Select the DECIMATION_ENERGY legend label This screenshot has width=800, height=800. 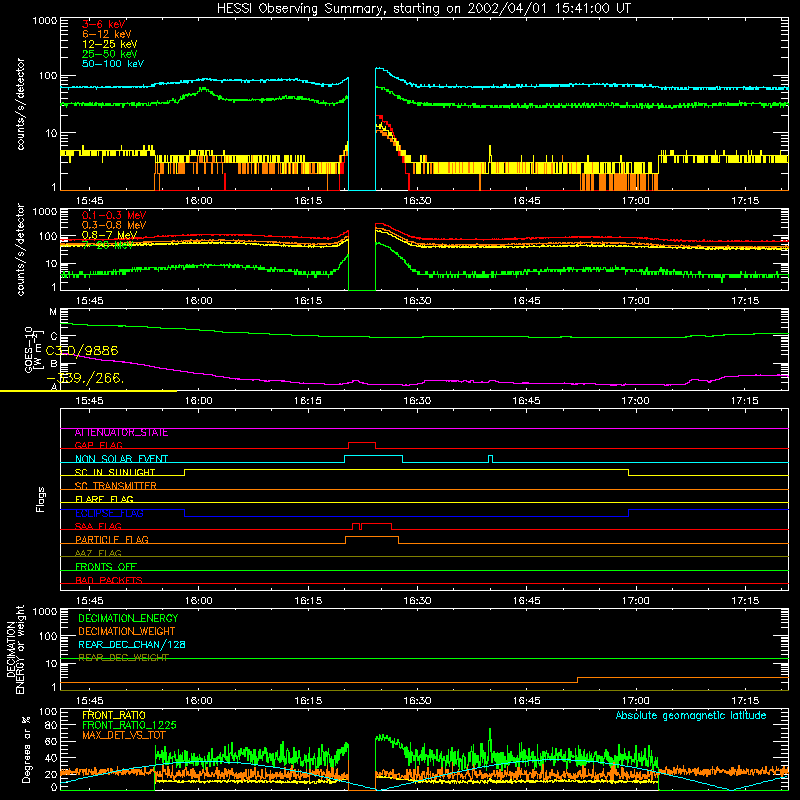coord(128,618)
